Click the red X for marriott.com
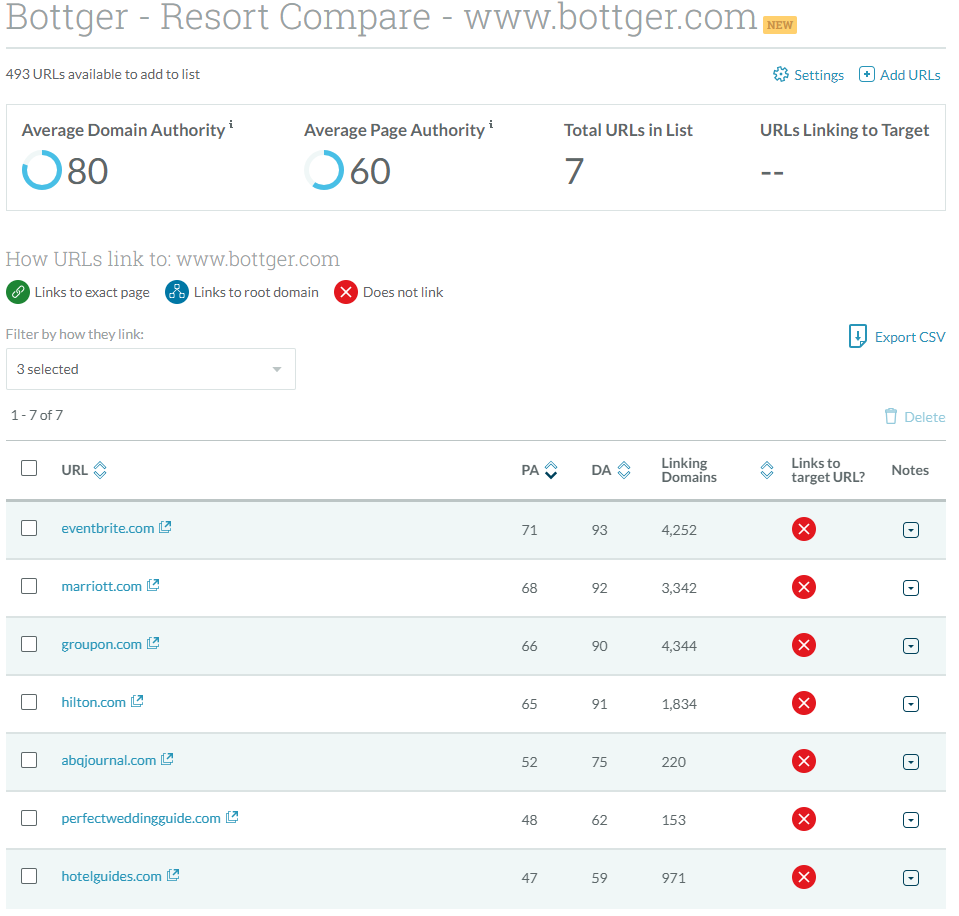Image resolution: width=959 pixels, height=916 pixels. coord(803,587)
